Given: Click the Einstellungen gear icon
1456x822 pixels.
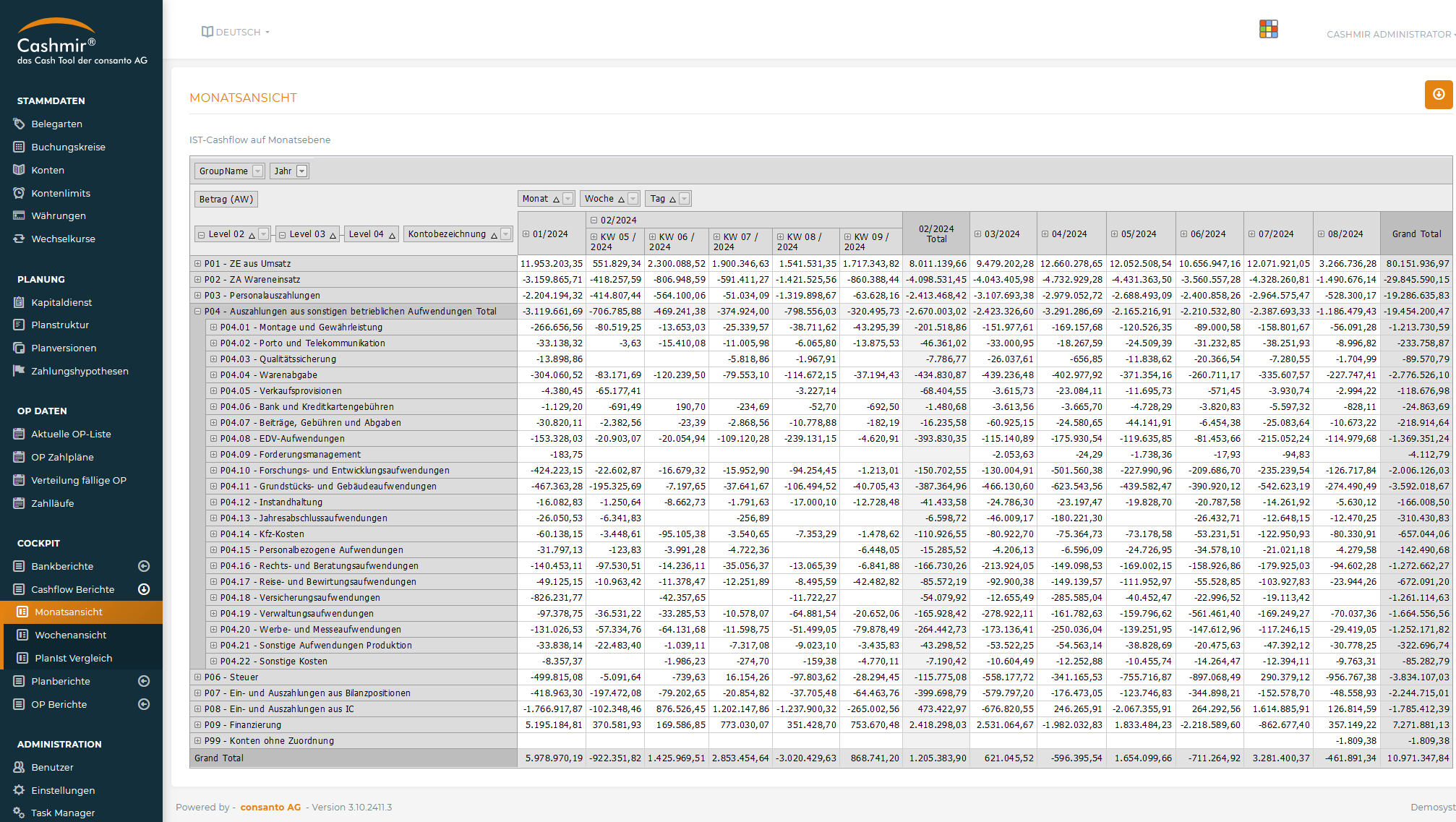Looking at the screenshot, I should tap(19, 790).
